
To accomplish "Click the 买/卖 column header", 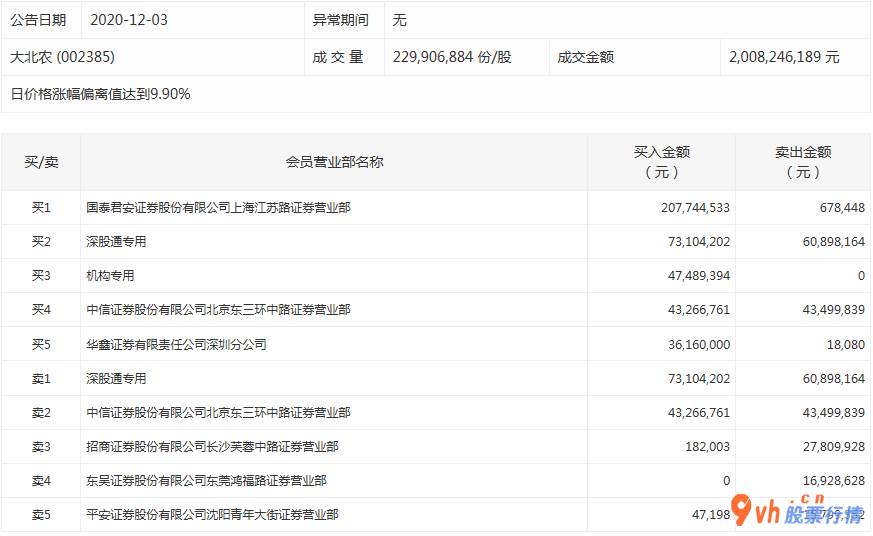I will point(41,162).
